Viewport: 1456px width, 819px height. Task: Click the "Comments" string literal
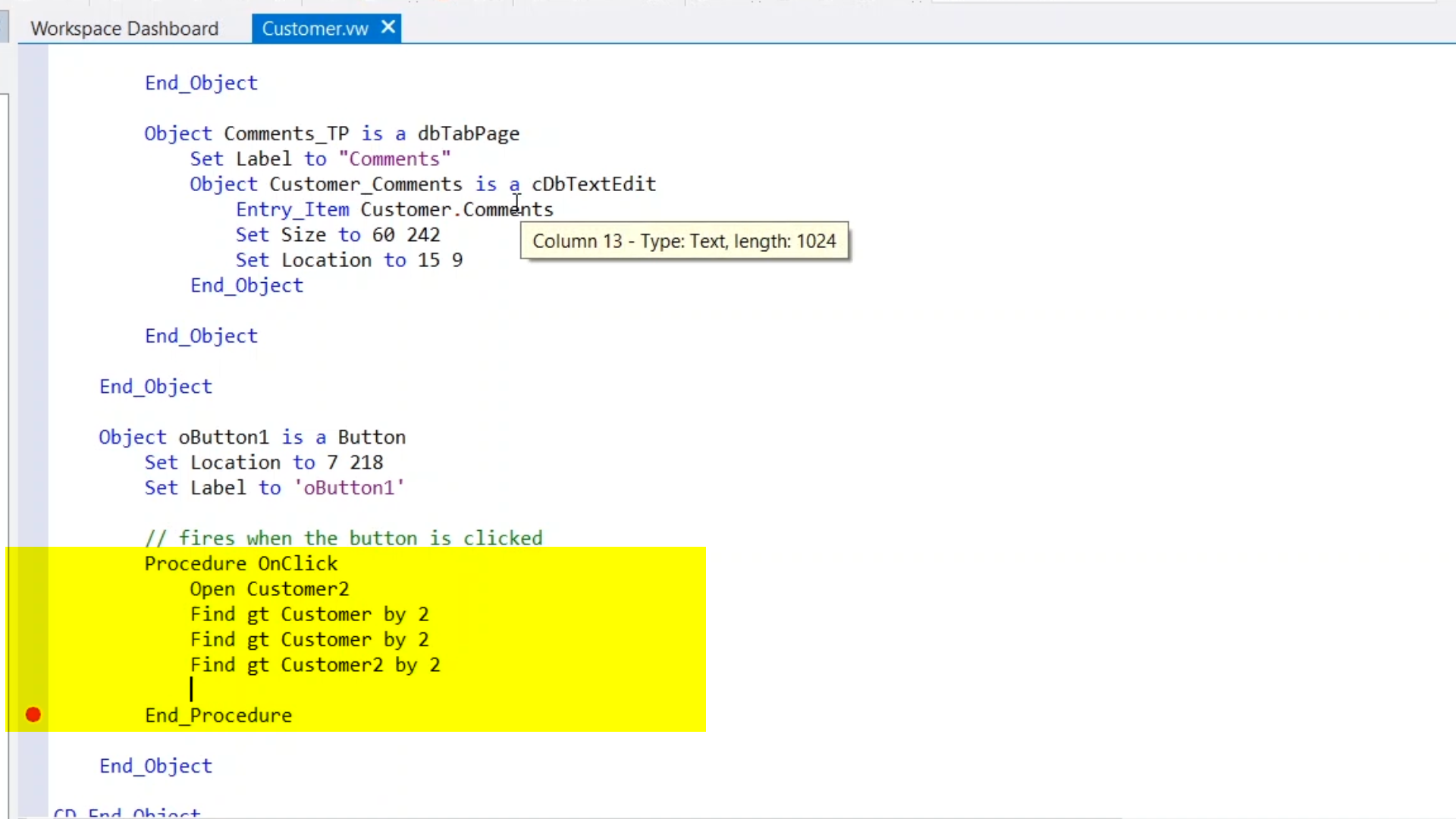click(x=394, y=159)
